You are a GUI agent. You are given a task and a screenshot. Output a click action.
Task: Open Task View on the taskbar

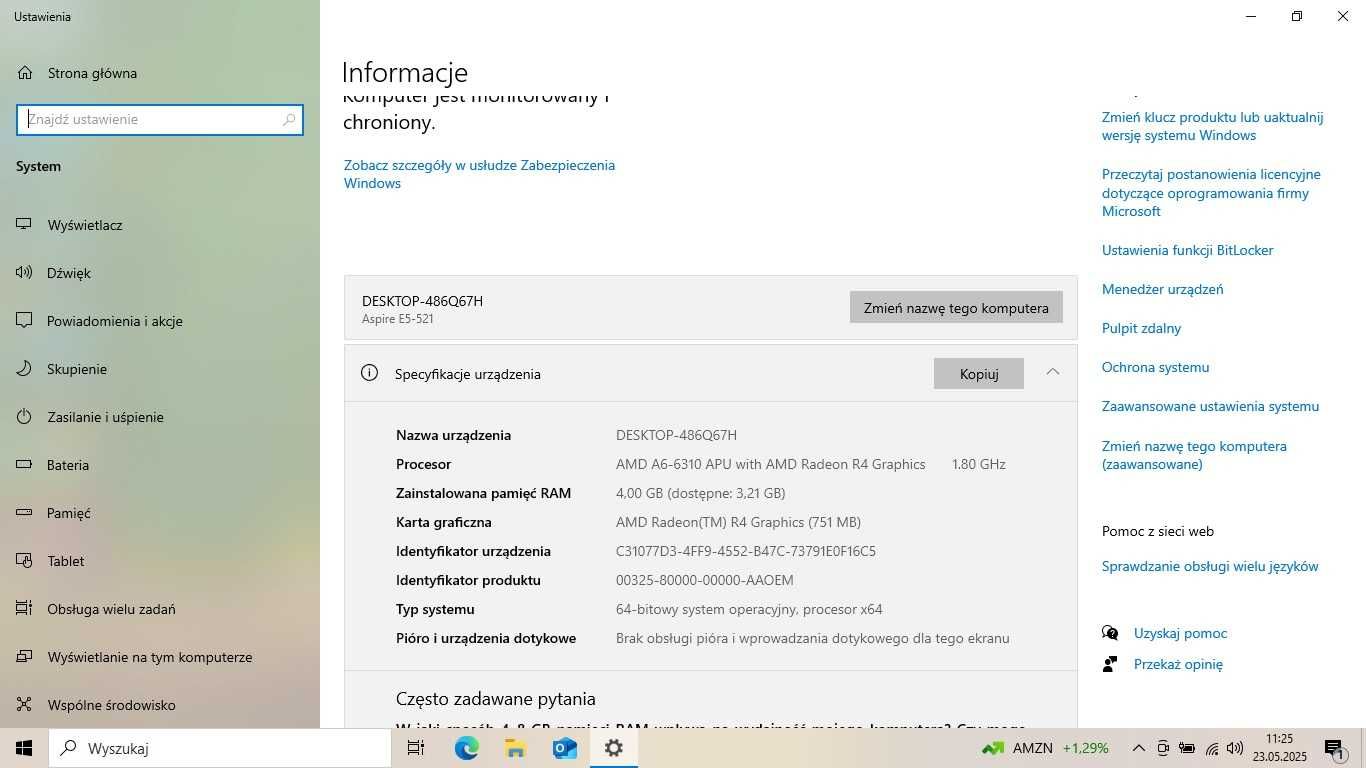[416, 748]
